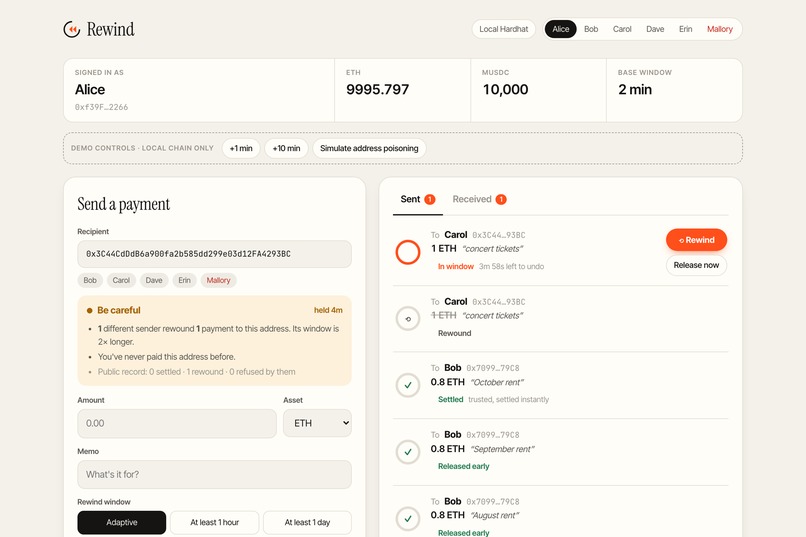806x537 pixels.
Task: Click the 'held 4m' label
Action: click(328, 310)
